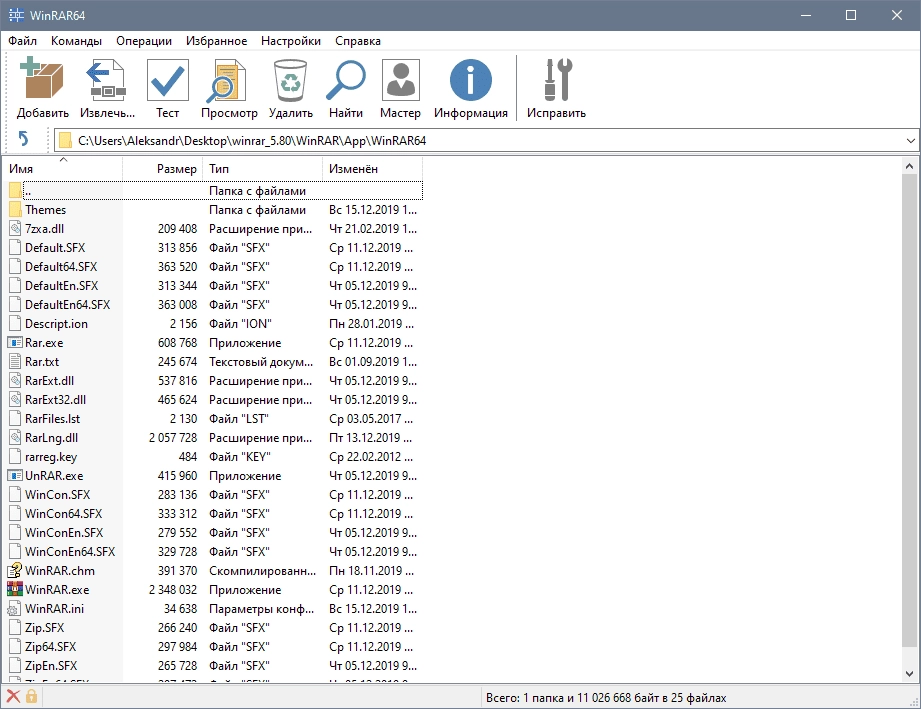Image resolution: width=921 pixels, height=709 pixels.
Task: Select the Default.SFX file name
Action: coord(55,247)
